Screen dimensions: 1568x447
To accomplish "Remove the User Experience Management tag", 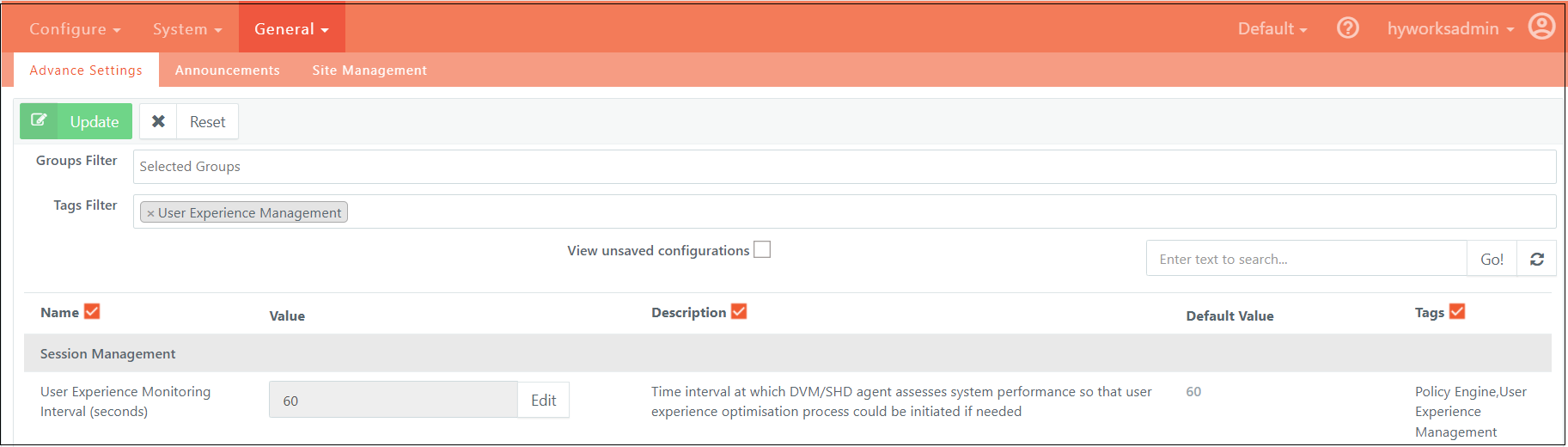I will coord(150,213).
